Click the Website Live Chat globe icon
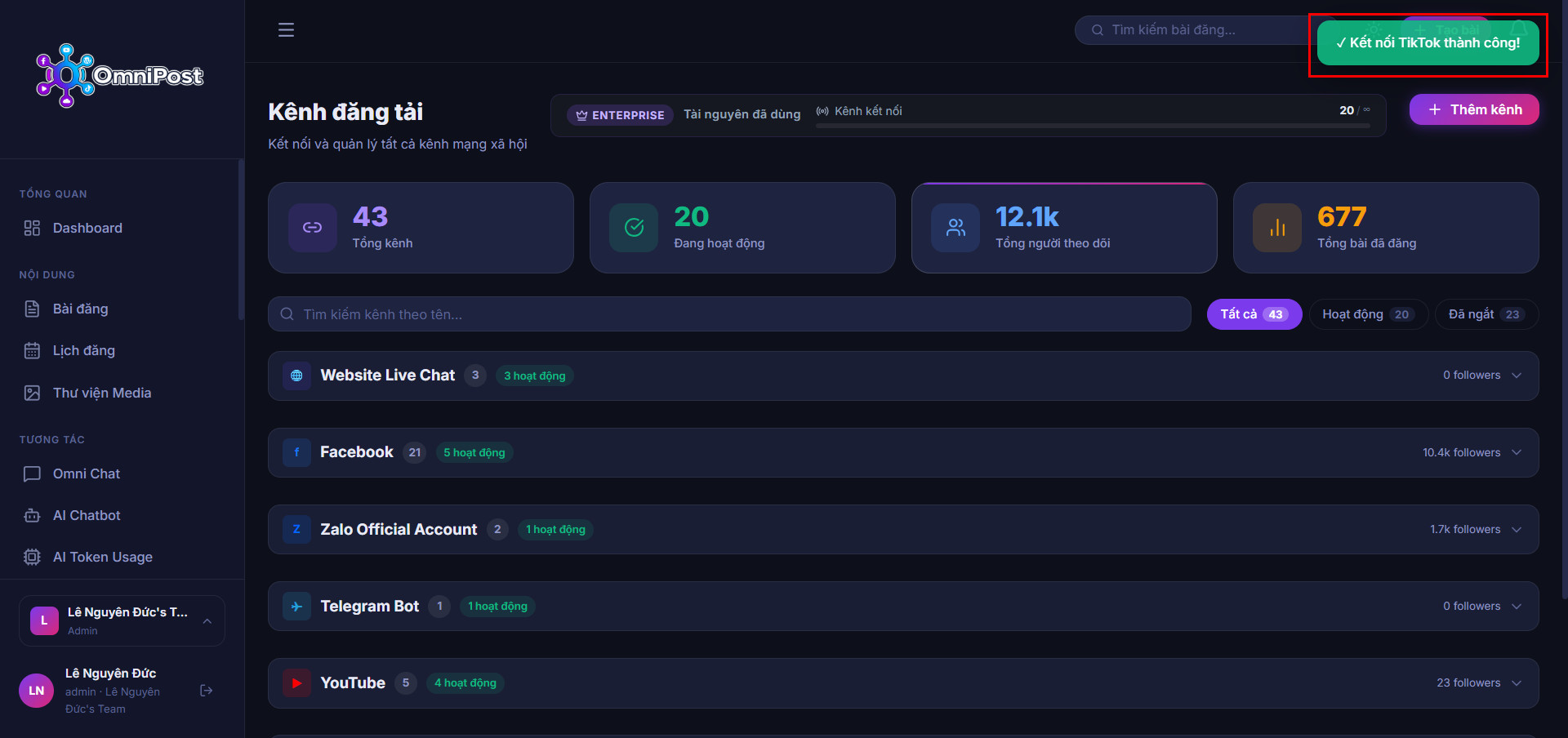Screen dimensions: 1568x738 pos(296,376)
